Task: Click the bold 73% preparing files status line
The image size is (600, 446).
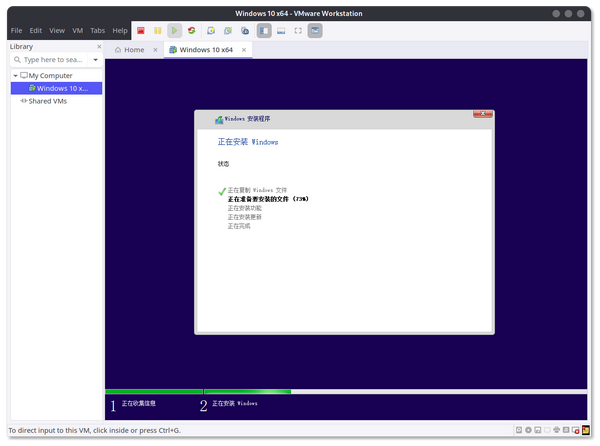Action: (268, 199)
